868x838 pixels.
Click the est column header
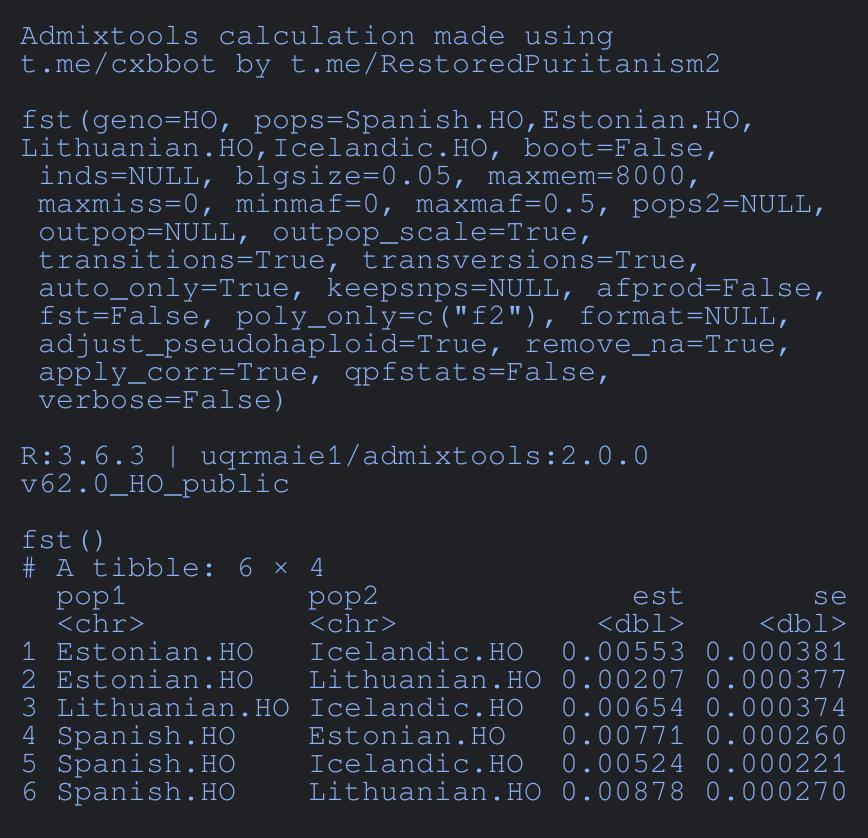coord(657,597)
